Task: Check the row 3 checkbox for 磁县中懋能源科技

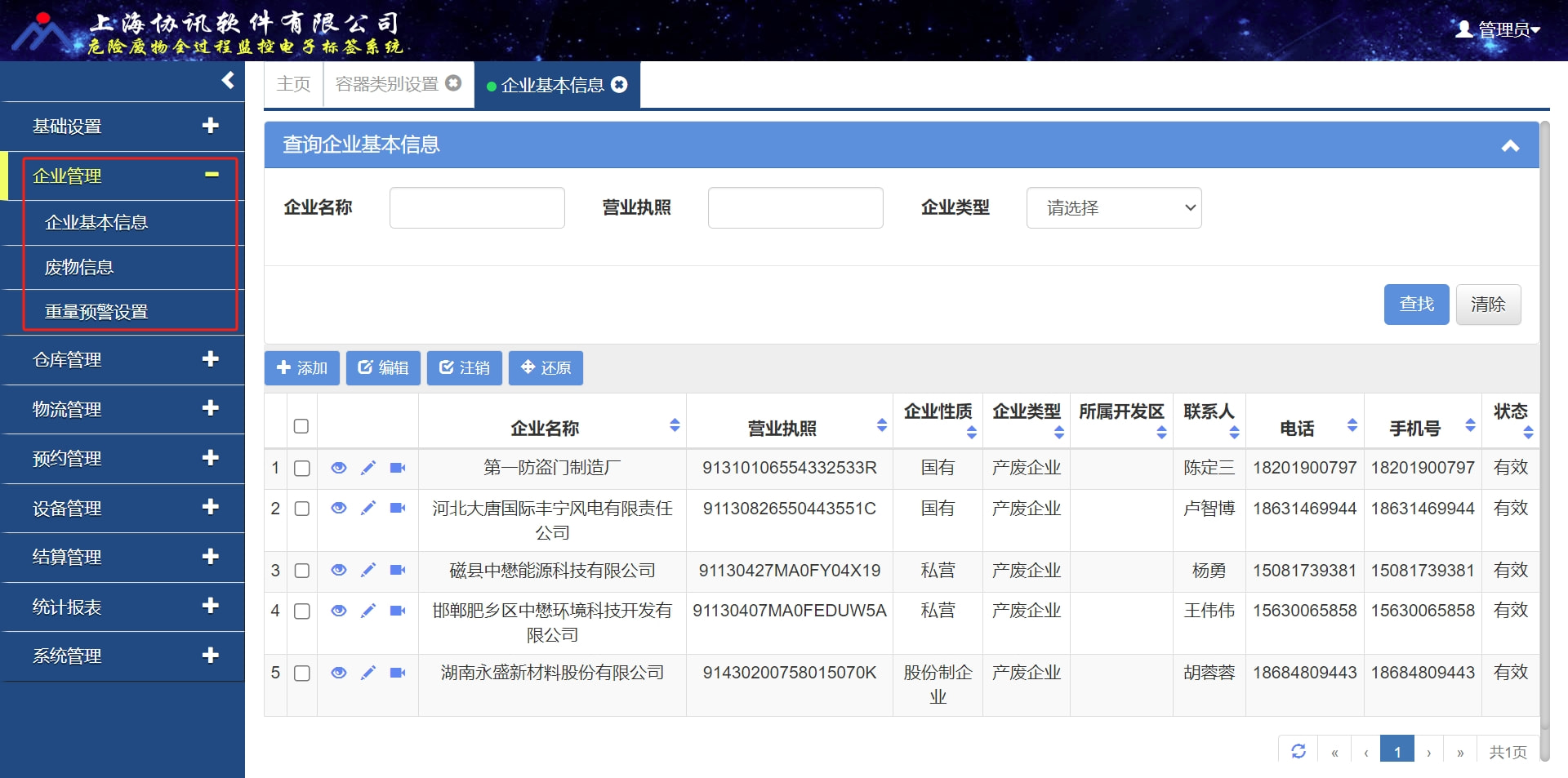Action: pyautogui.click(x=302, y=571)
